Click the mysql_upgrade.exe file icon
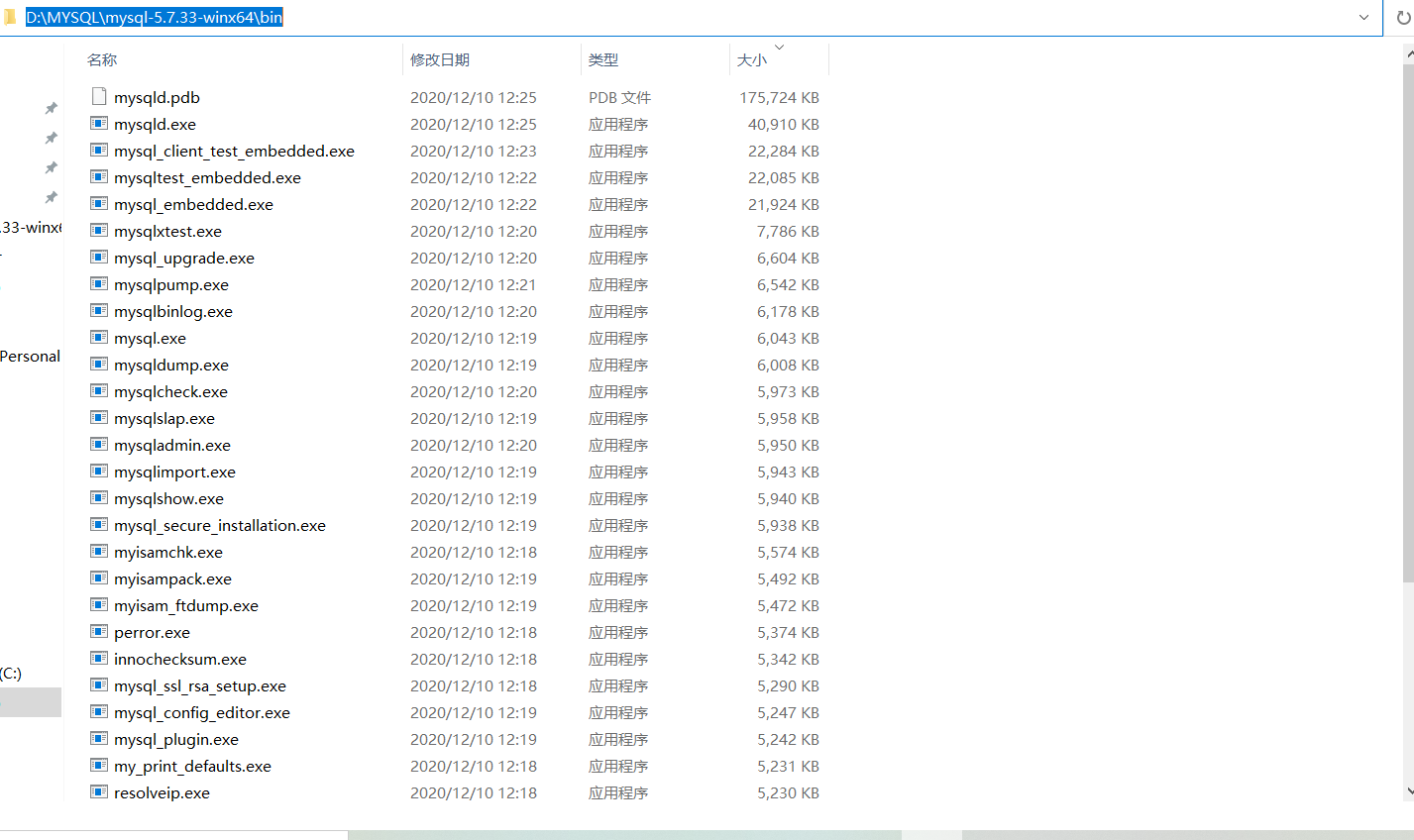The image size is (1414, 840). coord(99,257)
